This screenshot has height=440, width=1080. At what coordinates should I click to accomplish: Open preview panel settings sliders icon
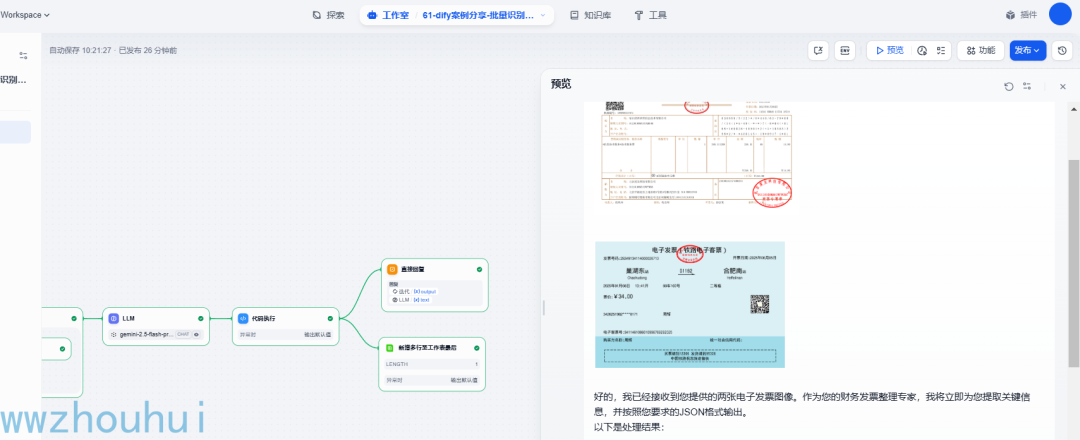[1027, 86]
